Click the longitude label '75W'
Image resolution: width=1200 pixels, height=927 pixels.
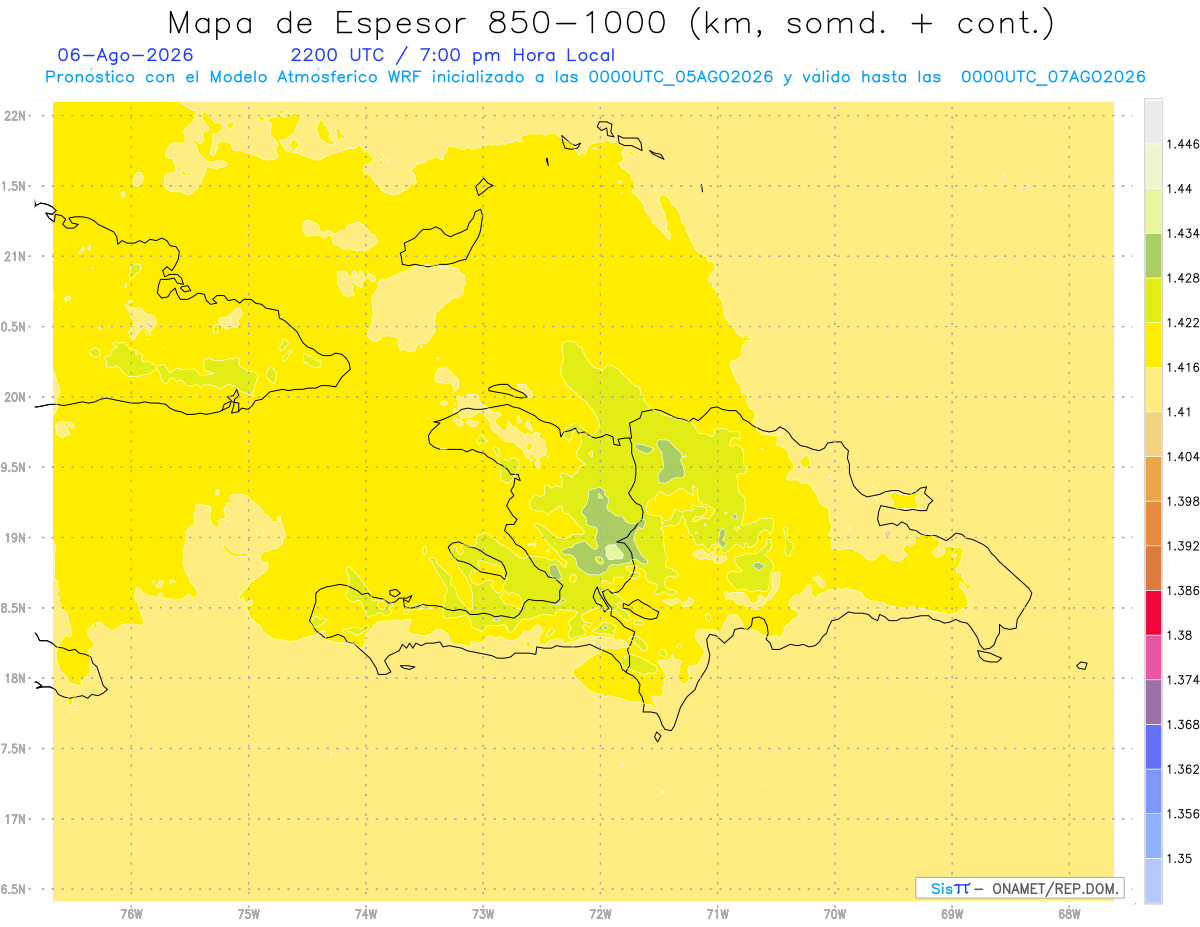click(x=249, y=913)
